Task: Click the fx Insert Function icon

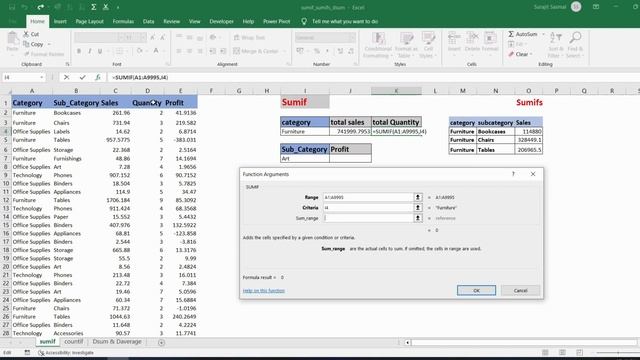Action: (x=98, y=77)
